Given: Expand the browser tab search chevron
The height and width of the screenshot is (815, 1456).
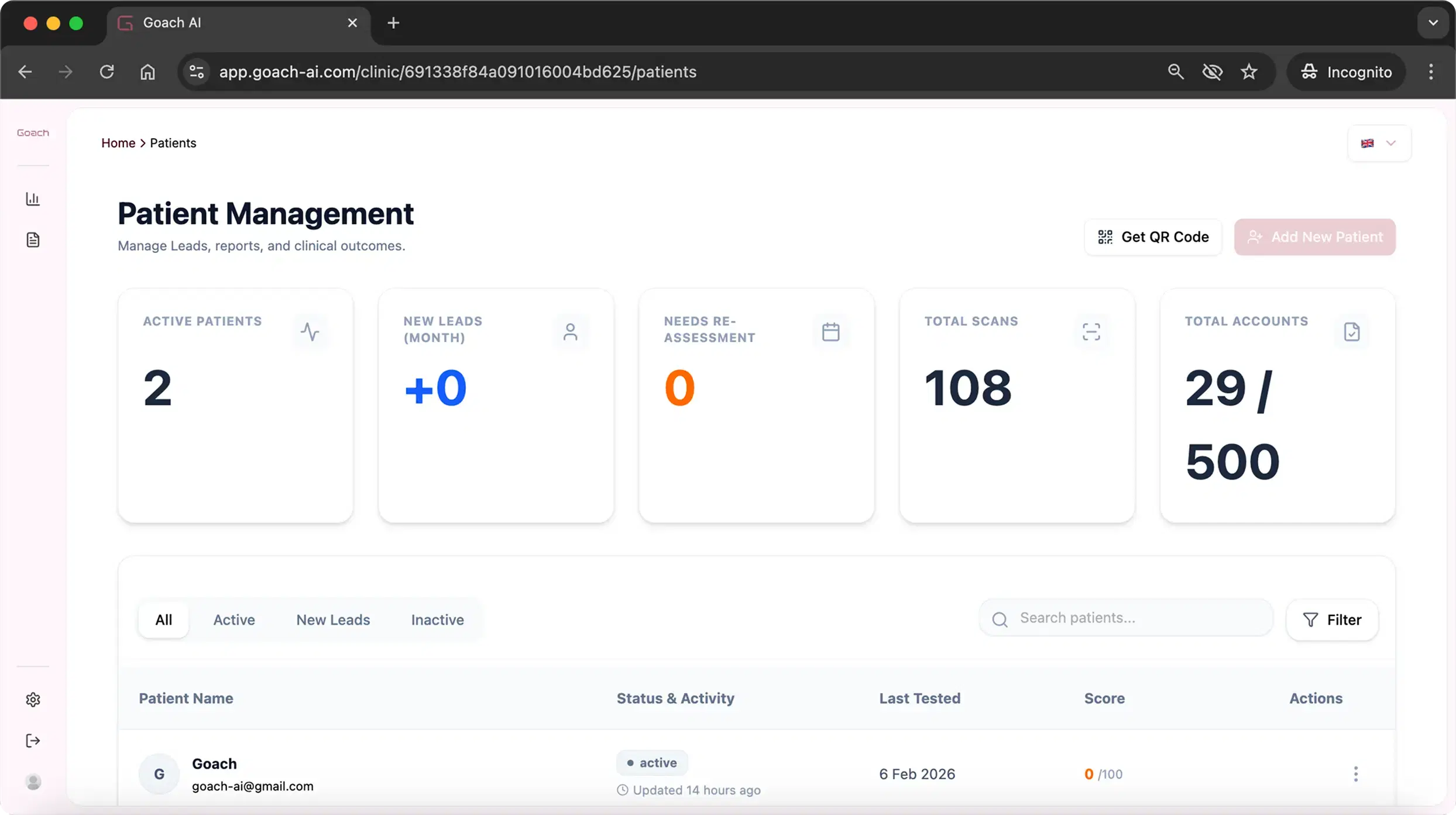Looking at the screenshot, I should click(x=1433, y=23).
